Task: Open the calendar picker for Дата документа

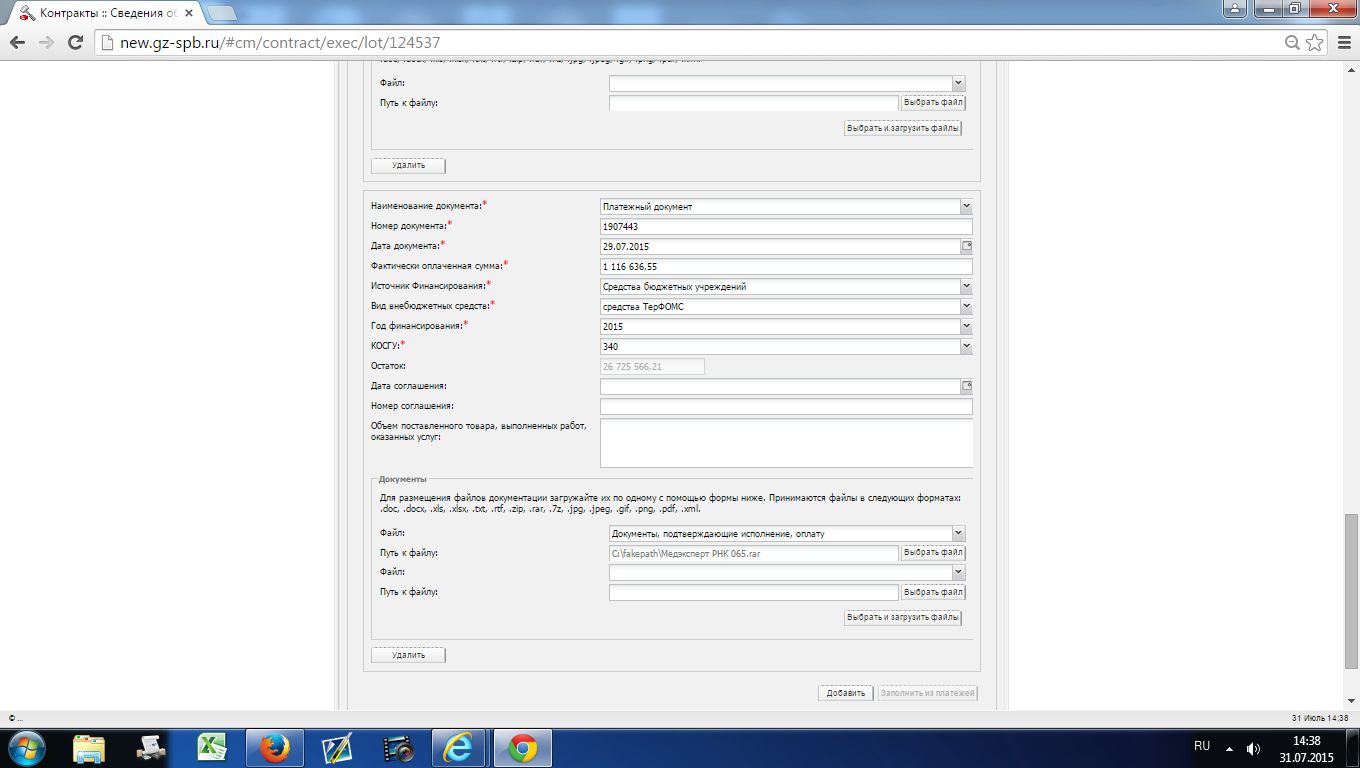Action: point(966,246)
